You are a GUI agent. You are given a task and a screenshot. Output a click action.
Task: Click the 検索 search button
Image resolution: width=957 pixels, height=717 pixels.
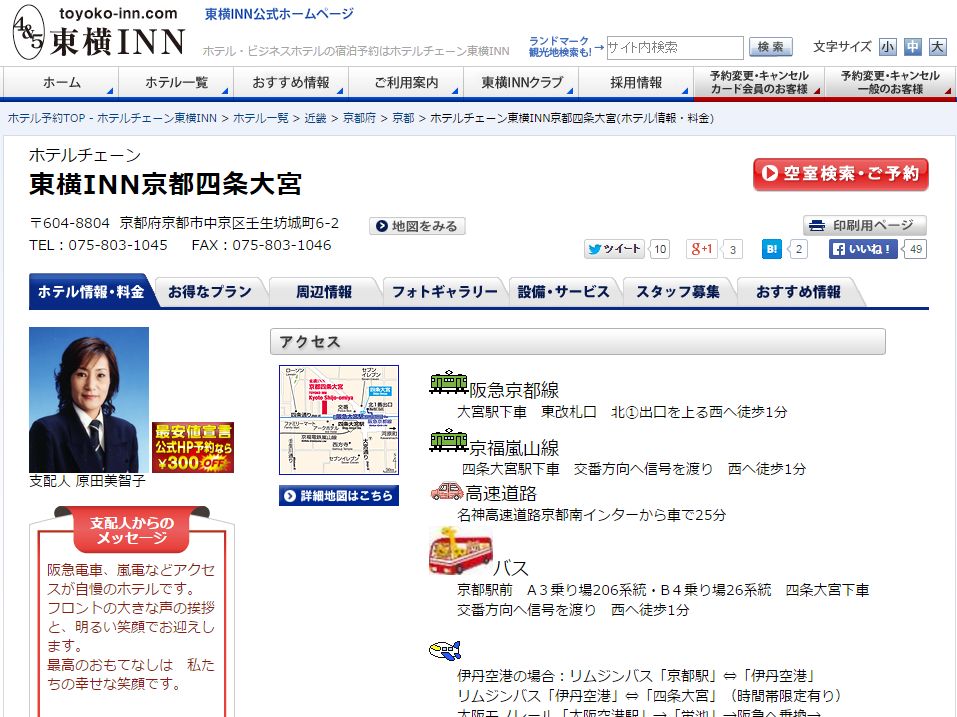pos(771,47)
